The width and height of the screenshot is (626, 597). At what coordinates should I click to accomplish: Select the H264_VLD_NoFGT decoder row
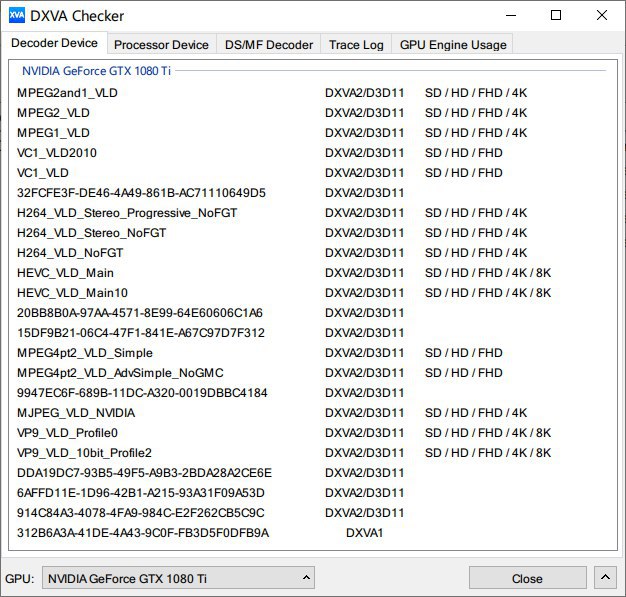coord(70,253)
